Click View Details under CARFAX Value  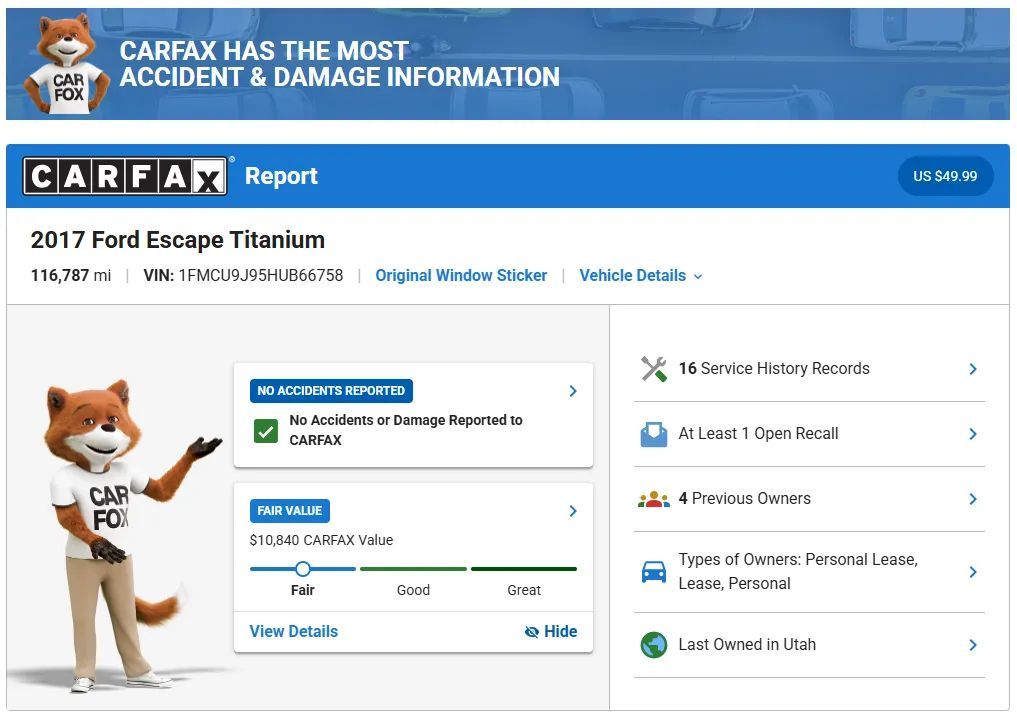pos(294,632)
